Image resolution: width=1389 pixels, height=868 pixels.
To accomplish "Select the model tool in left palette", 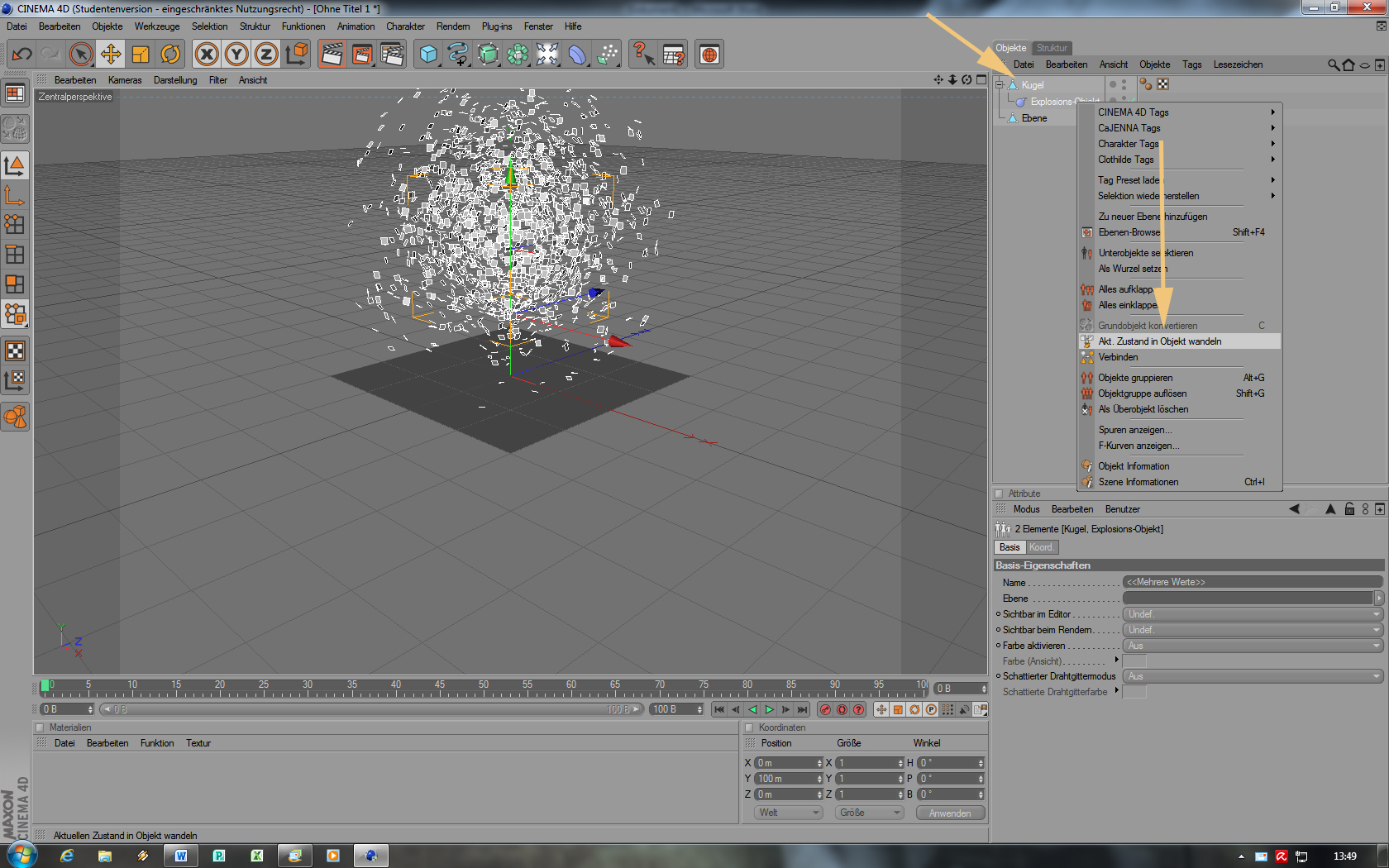I will click(x=15, y=166).
